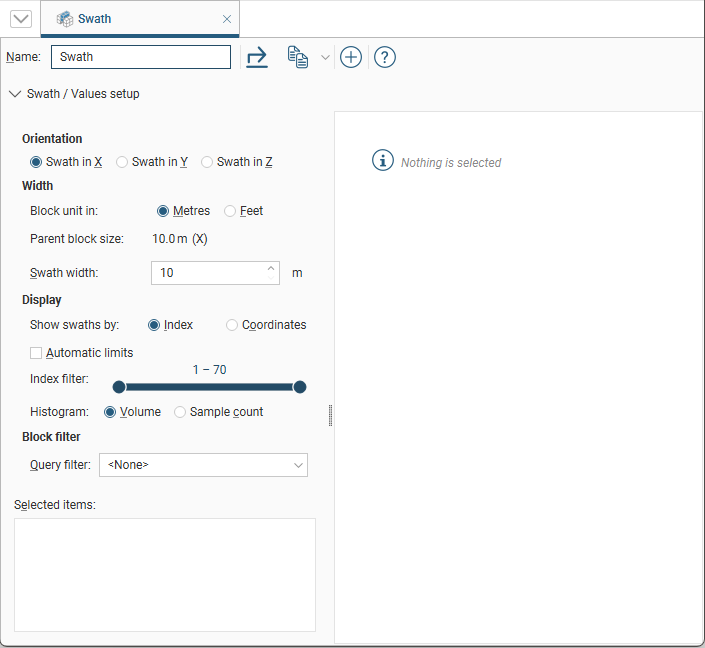Enable the Automatic limits checkbox
This screenshot has width=705, height=648.
coord(36,353)
